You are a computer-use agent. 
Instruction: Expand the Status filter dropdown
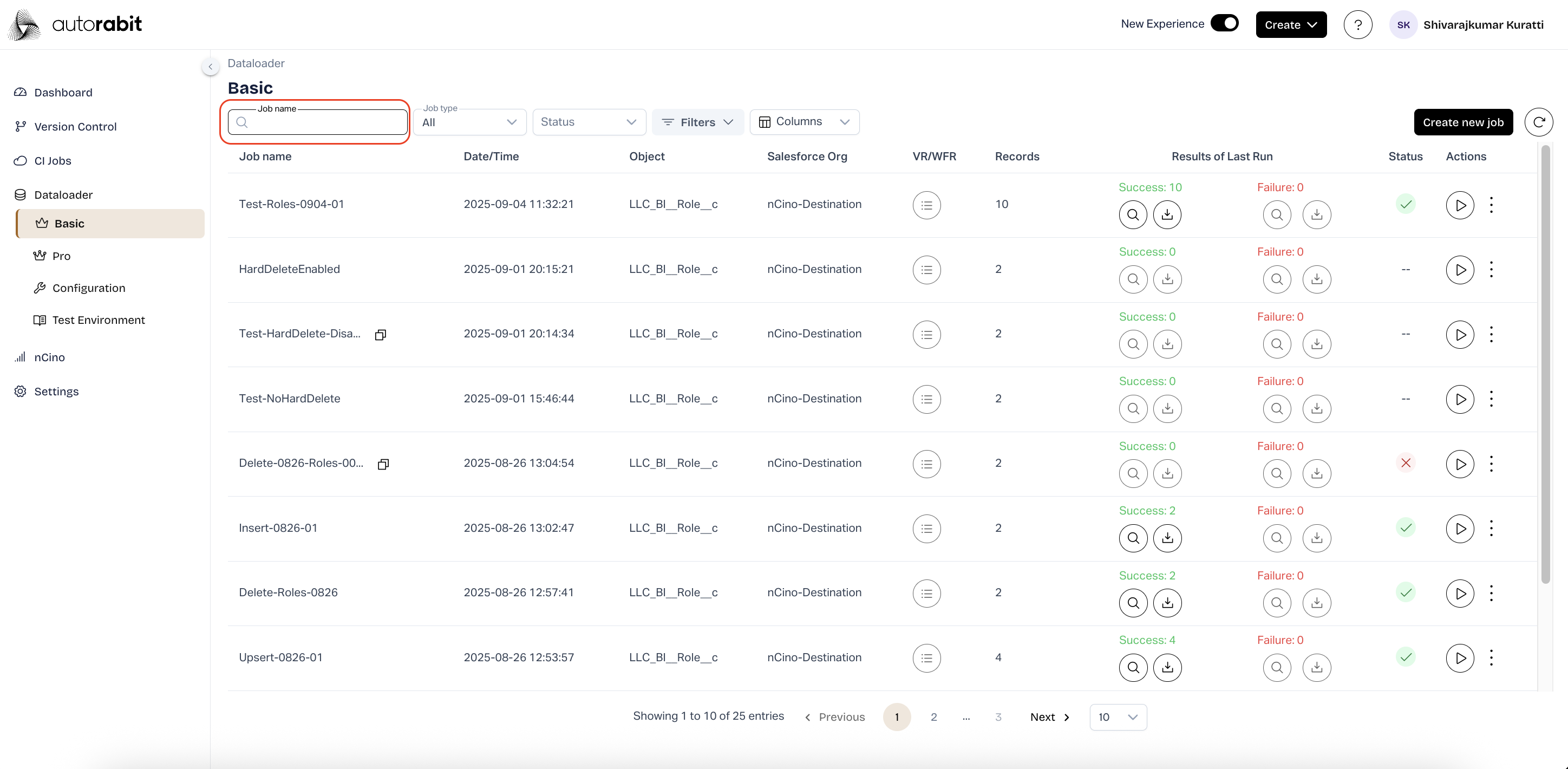tap(588, 122)
